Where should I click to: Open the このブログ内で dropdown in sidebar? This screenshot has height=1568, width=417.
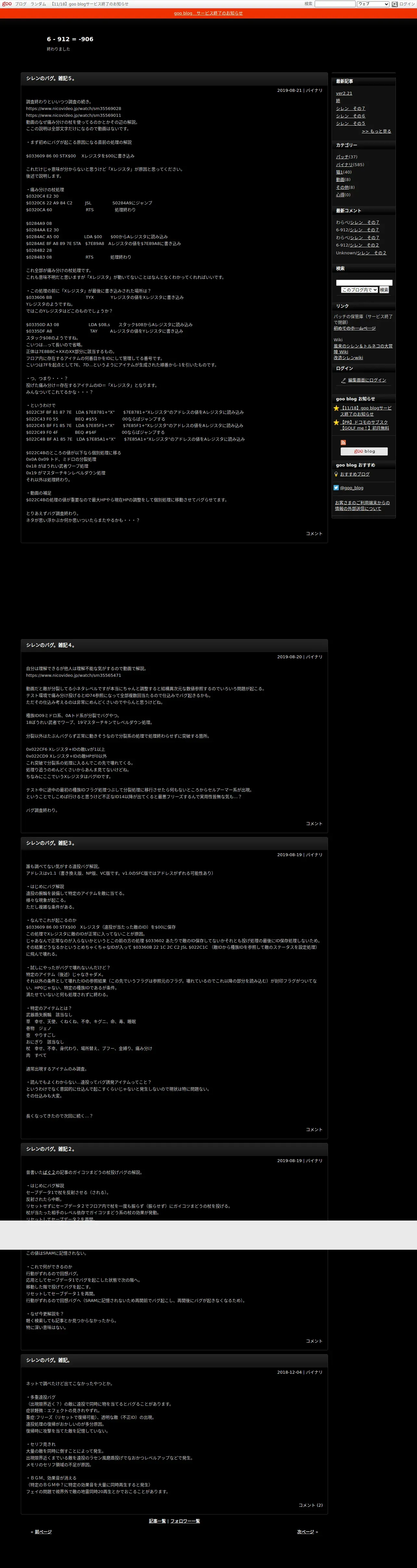coord(359,290)
